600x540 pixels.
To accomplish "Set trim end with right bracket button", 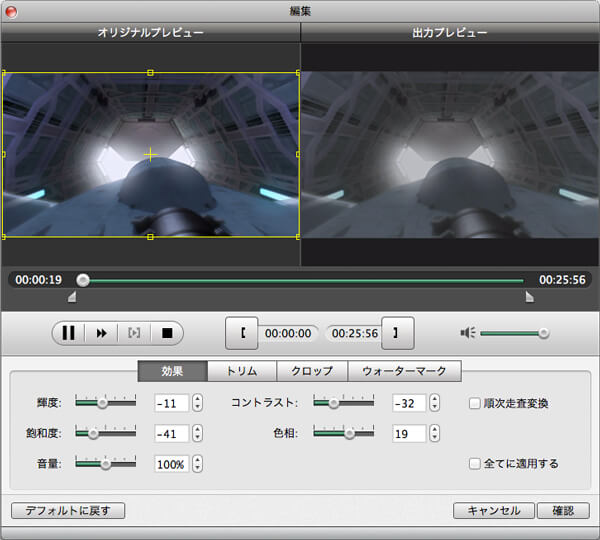I will (x=397, y=333).
